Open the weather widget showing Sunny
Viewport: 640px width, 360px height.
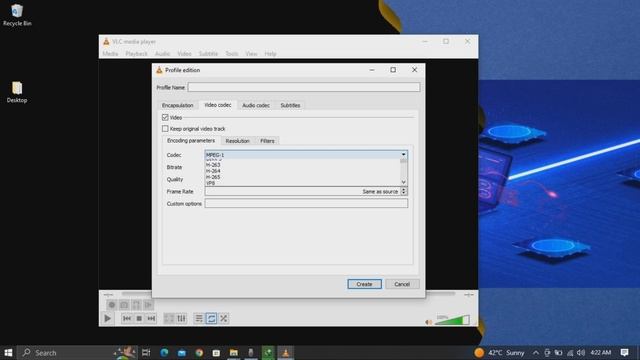point(500,353)
